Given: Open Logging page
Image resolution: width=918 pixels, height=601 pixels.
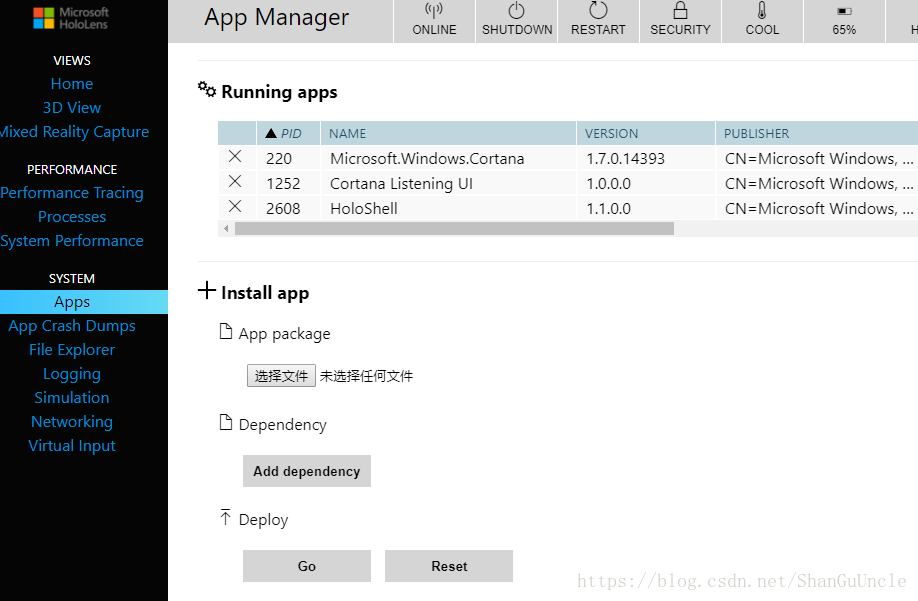Looking at the screenshot, I should coord(71,373).
